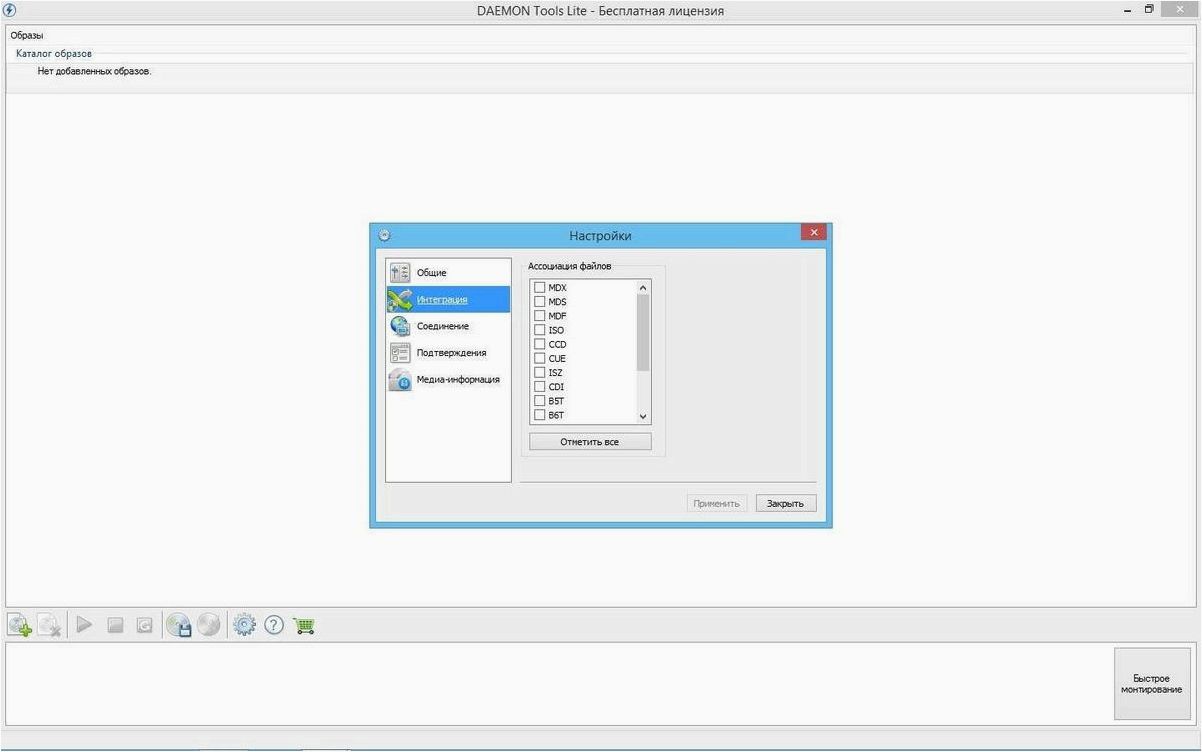1202x752 pixels.
Task: Select the Интеграция settings section
Action: coord(448,299)
